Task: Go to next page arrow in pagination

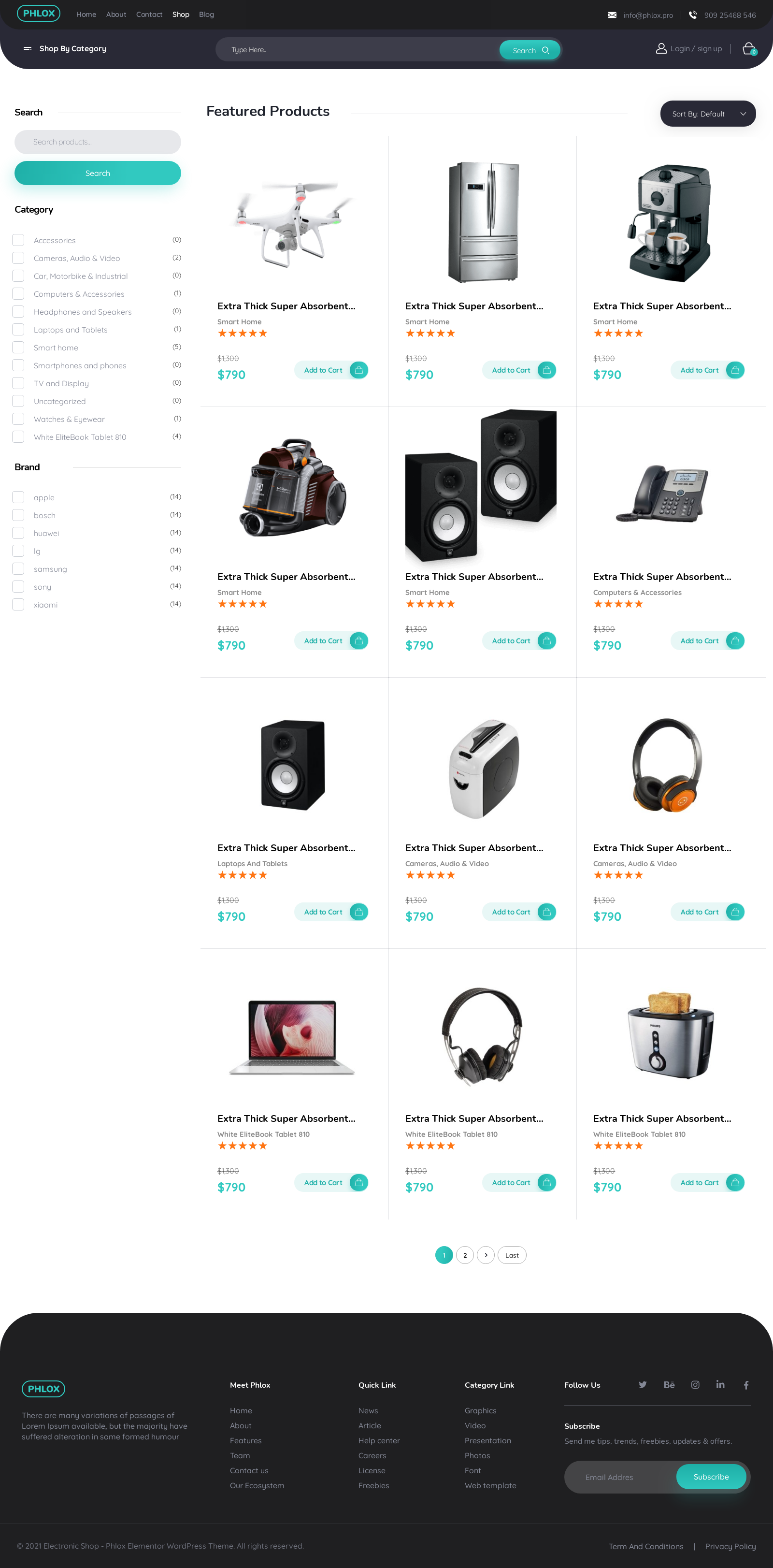Action: point(486,1255)
